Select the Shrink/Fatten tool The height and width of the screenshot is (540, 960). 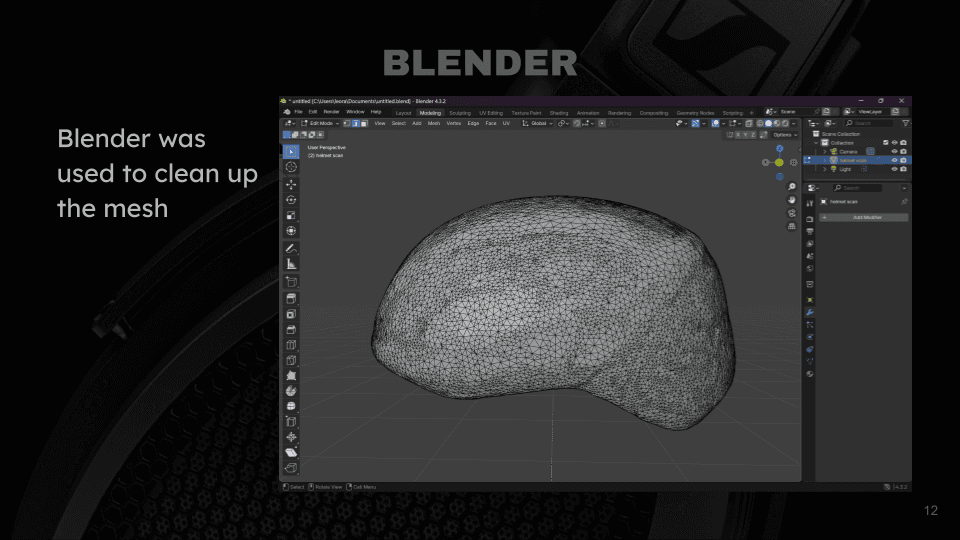[x=291, y=437]
